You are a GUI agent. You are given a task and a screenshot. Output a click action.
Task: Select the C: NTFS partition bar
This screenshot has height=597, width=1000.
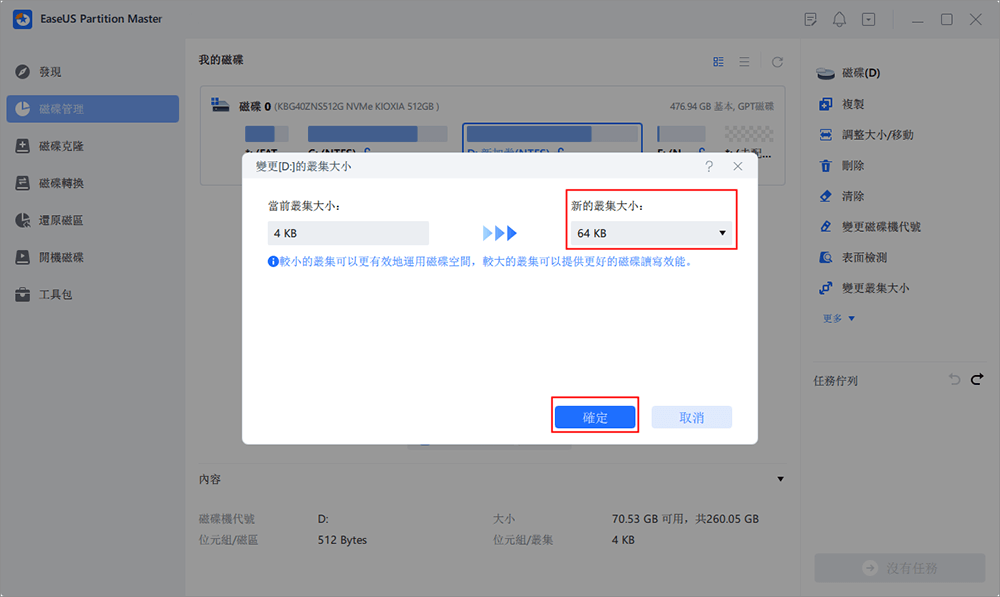click(378, 134)
